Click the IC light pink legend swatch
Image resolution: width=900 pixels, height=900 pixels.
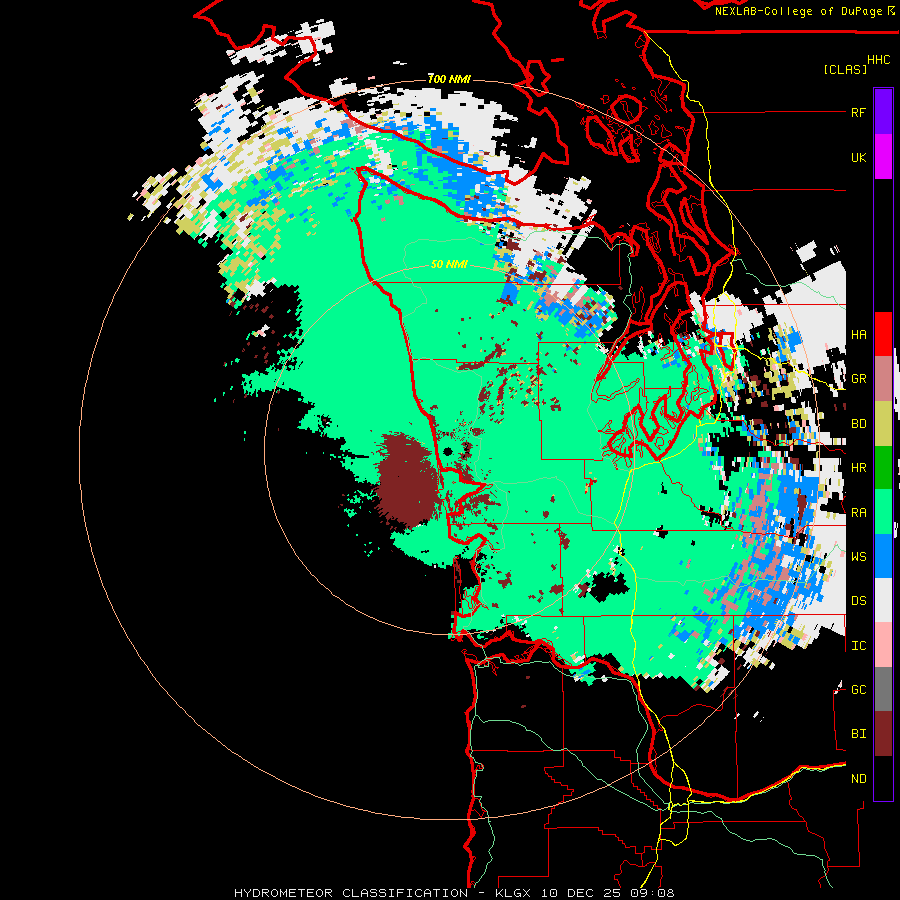(883, 645)
